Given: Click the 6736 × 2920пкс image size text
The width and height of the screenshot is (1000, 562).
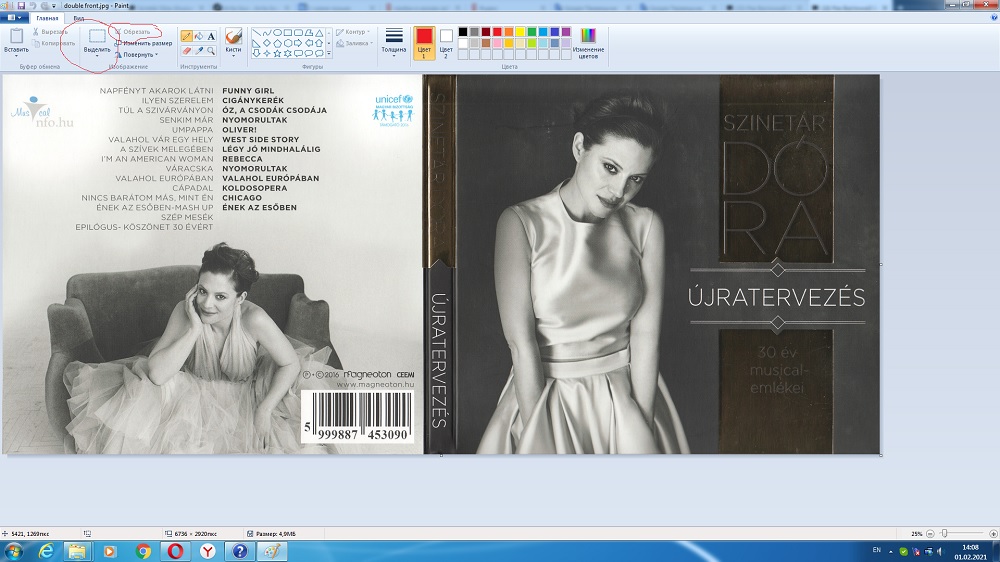Looking at the screenshot, I should pyautogui.click(x=195, y=533).
